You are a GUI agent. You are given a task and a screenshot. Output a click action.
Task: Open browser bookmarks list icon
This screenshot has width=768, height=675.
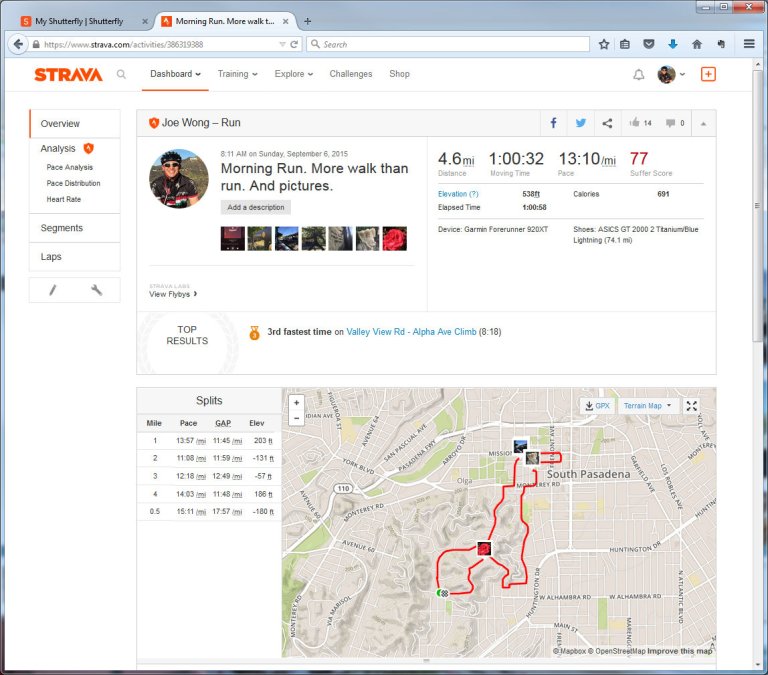click(624, 44)
